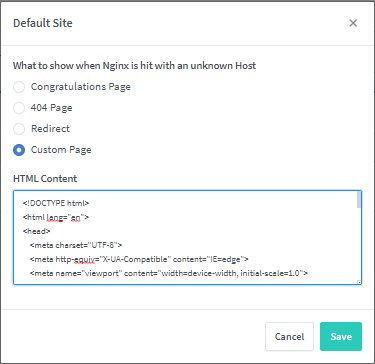Click the '<head>' line in the editor
This screenshot has width=375, height=364.
[x=36, y=231]
